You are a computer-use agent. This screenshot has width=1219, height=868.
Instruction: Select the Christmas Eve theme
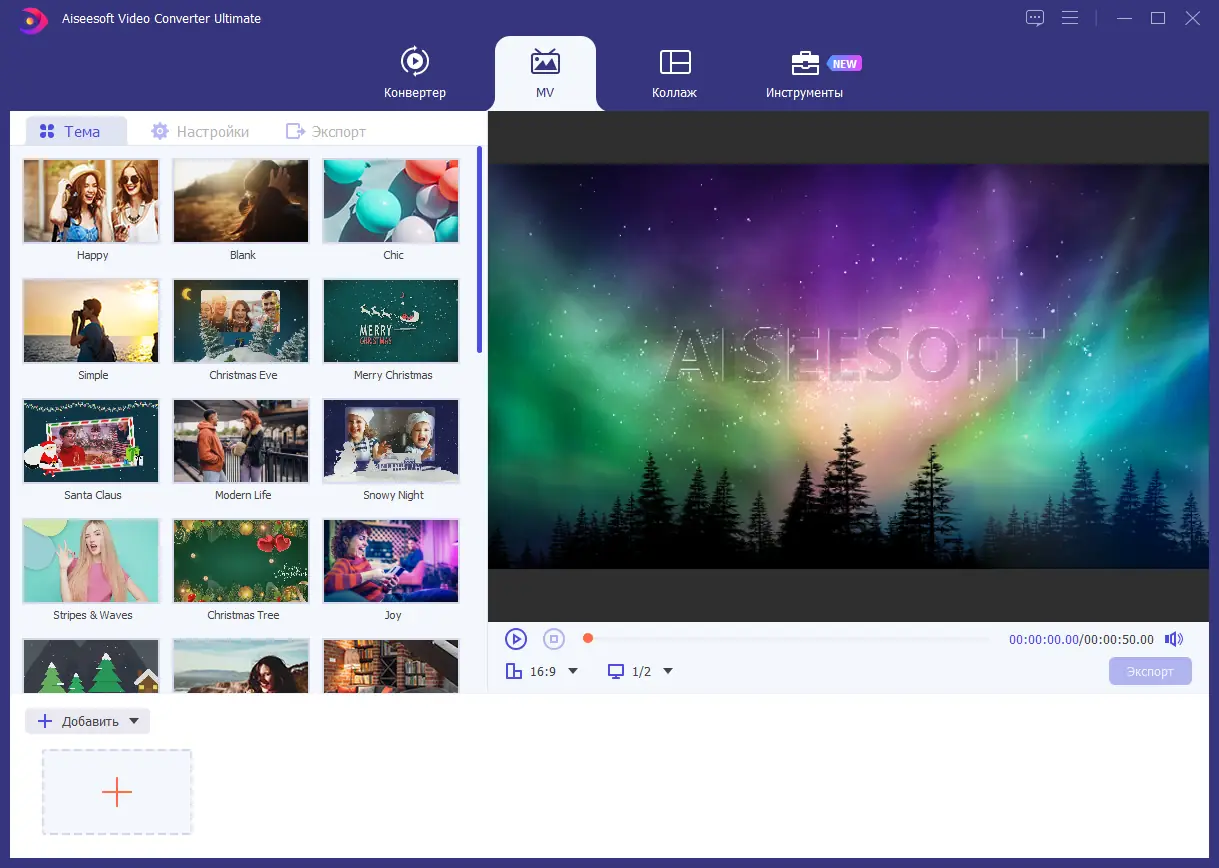pos(241,321)
